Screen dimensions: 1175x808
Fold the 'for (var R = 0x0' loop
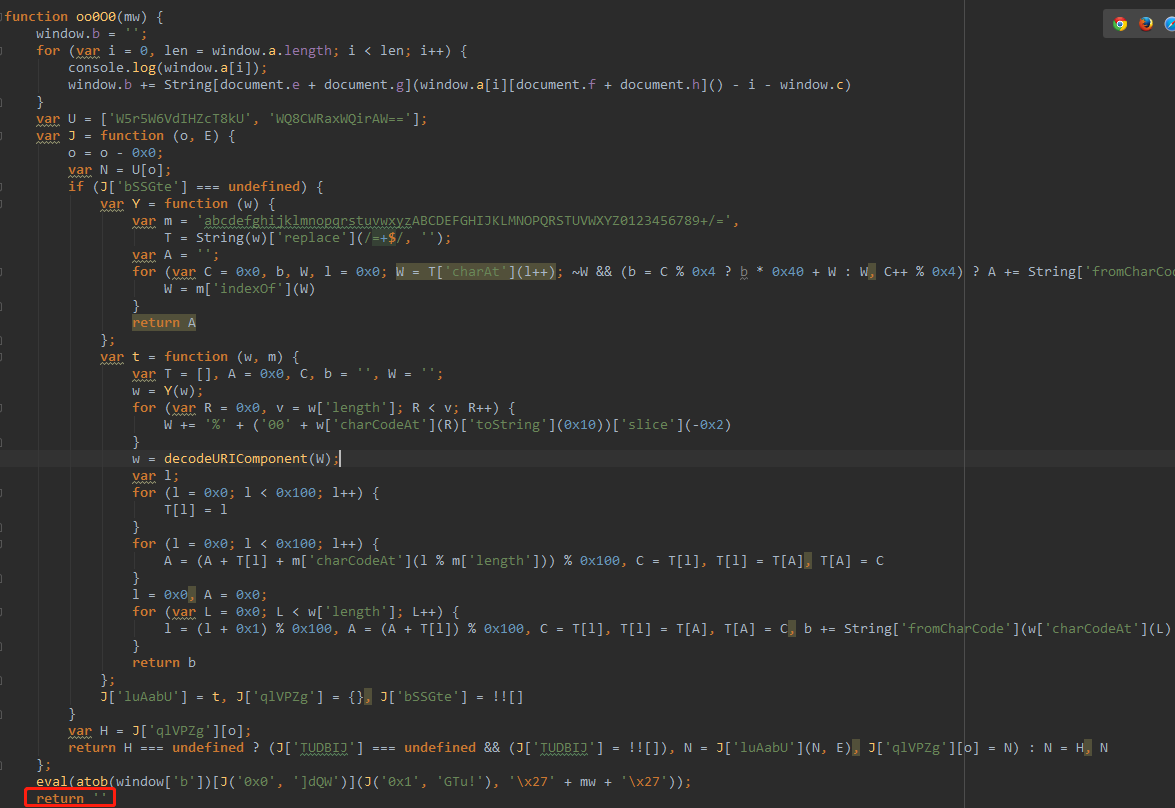tap(3, 408)
